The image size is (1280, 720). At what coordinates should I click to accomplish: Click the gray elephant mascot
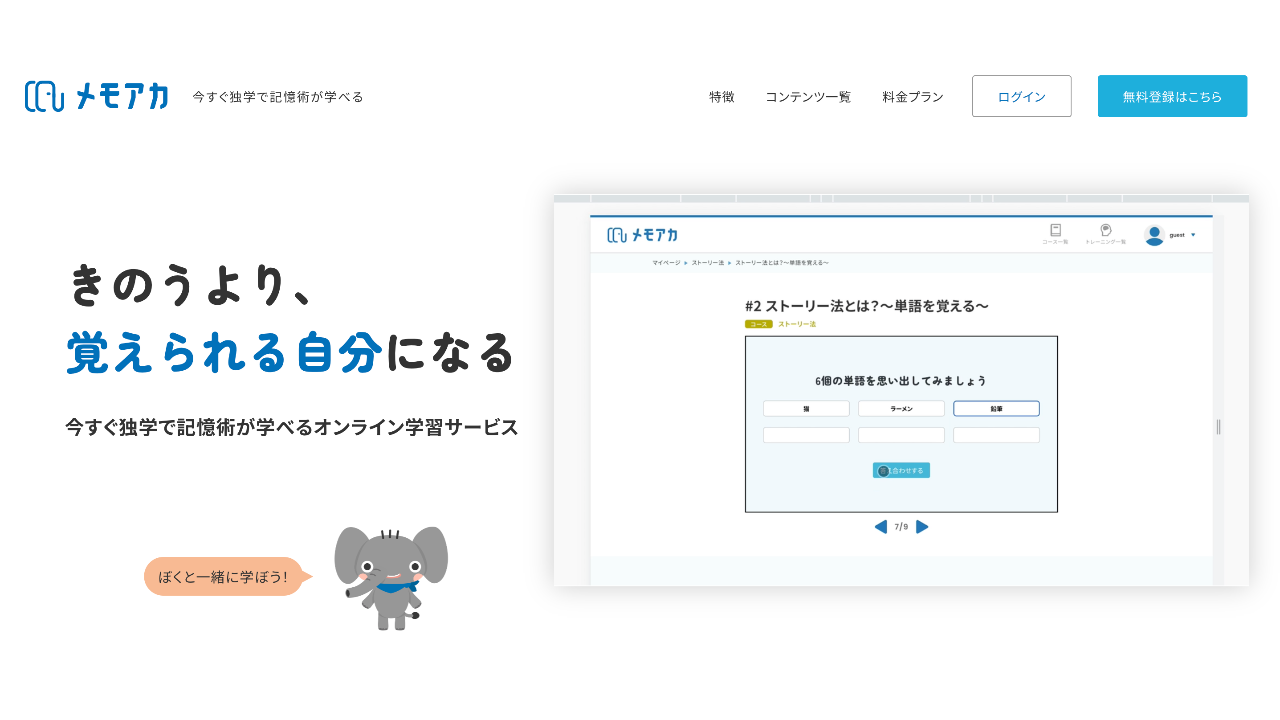coord(391,577)
